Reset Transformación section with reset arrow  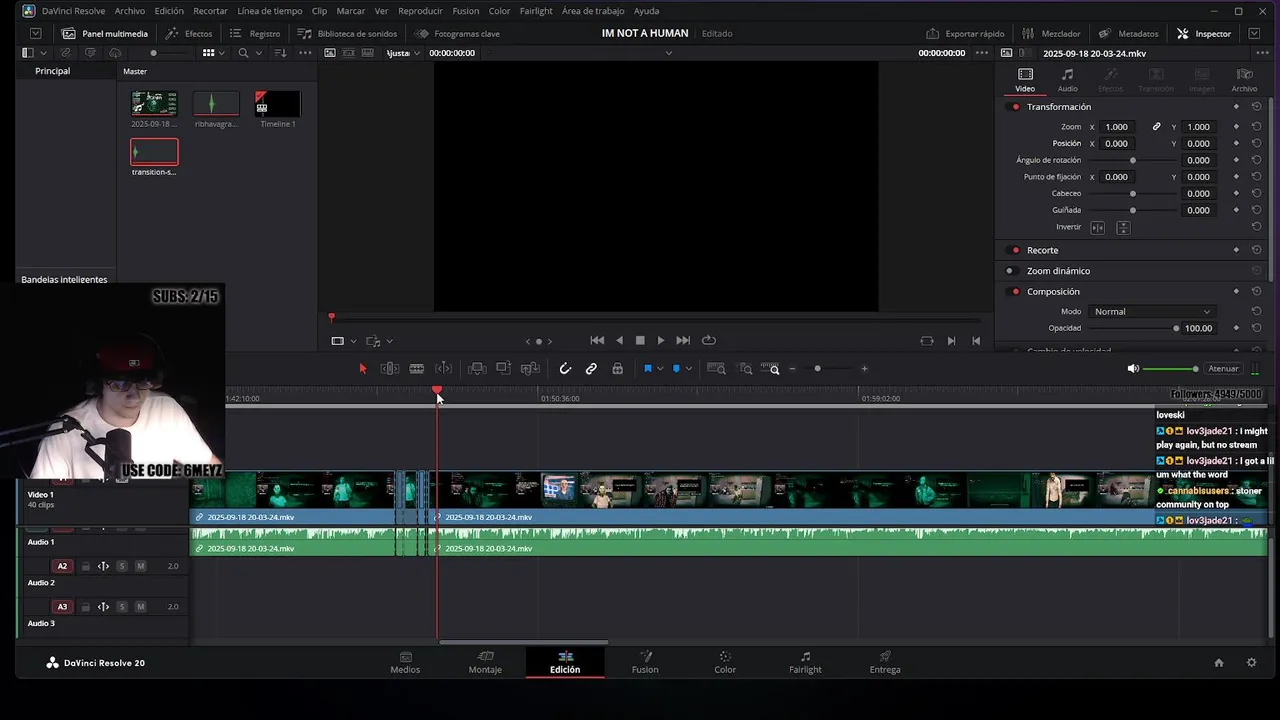(x=1256, y=107)
